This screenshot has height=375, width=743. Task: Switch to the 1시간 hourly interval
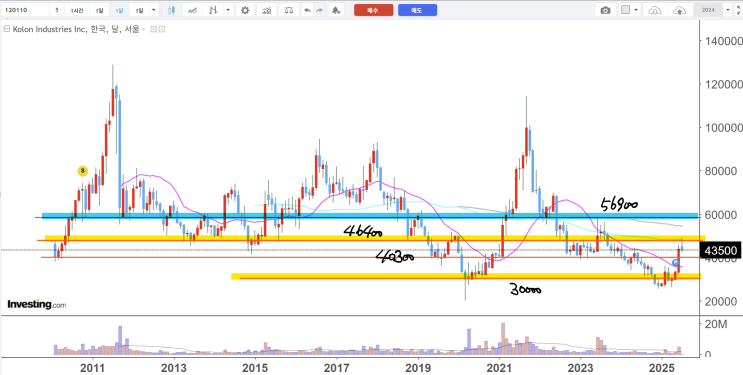(76, 10)
